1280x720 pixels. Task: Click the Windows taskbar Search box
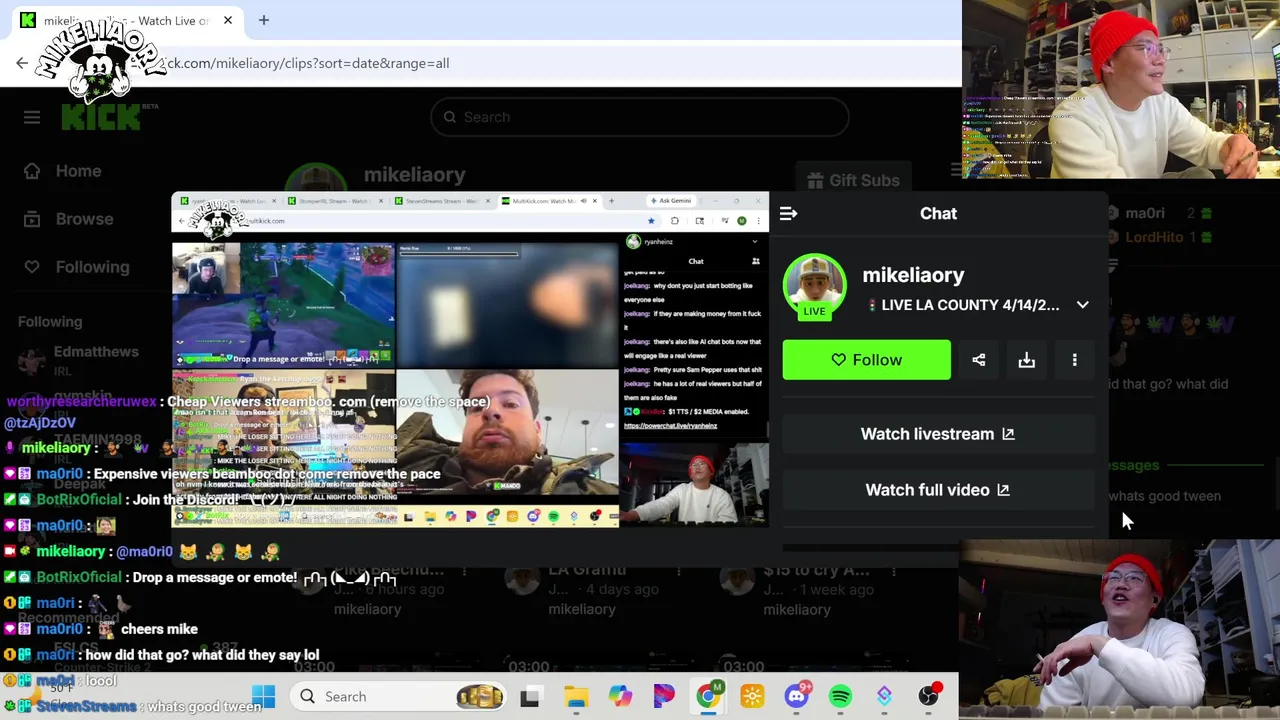[397, 696]
